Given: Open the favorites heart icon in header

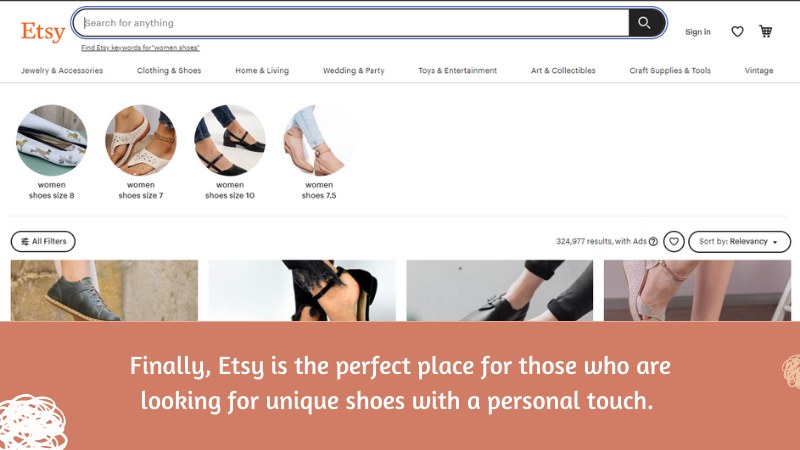Looking at the screenshot, I should tap(737, 32).
